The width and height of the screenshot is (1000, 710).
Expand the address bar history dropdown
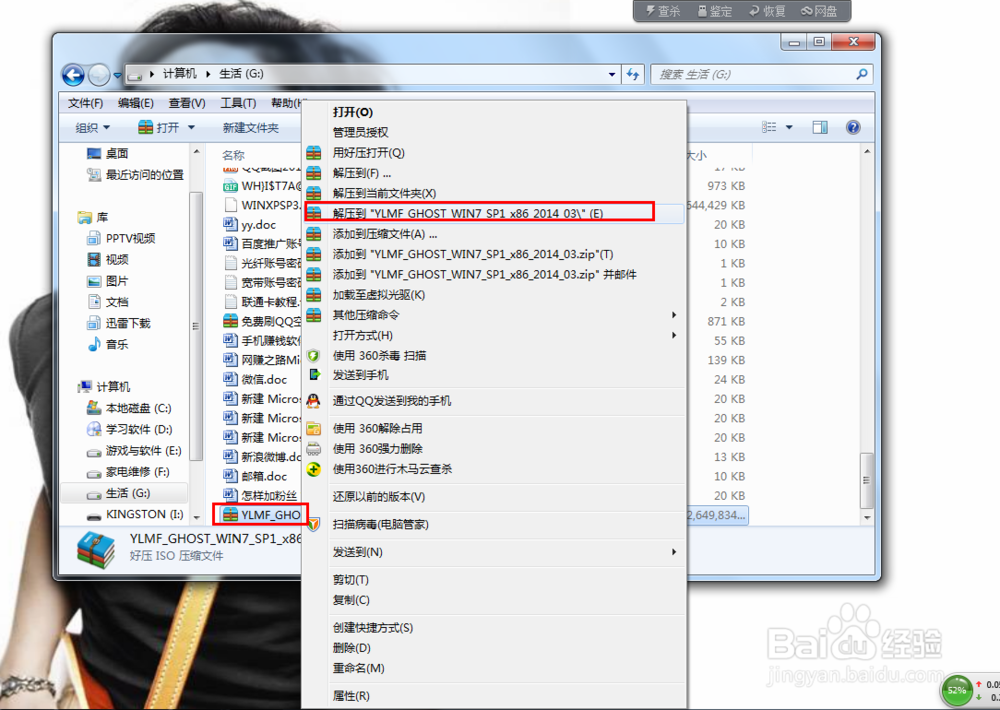[x=612, y=74]
